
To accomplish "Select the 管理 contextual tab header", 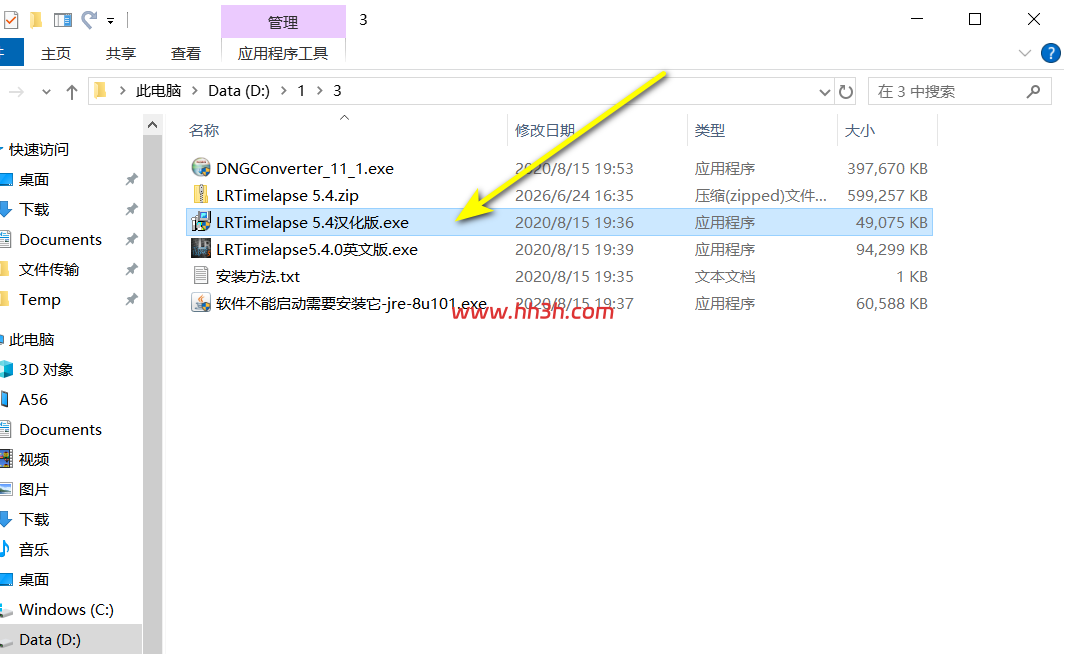I will pyautogui.click(x=283, y=22).
